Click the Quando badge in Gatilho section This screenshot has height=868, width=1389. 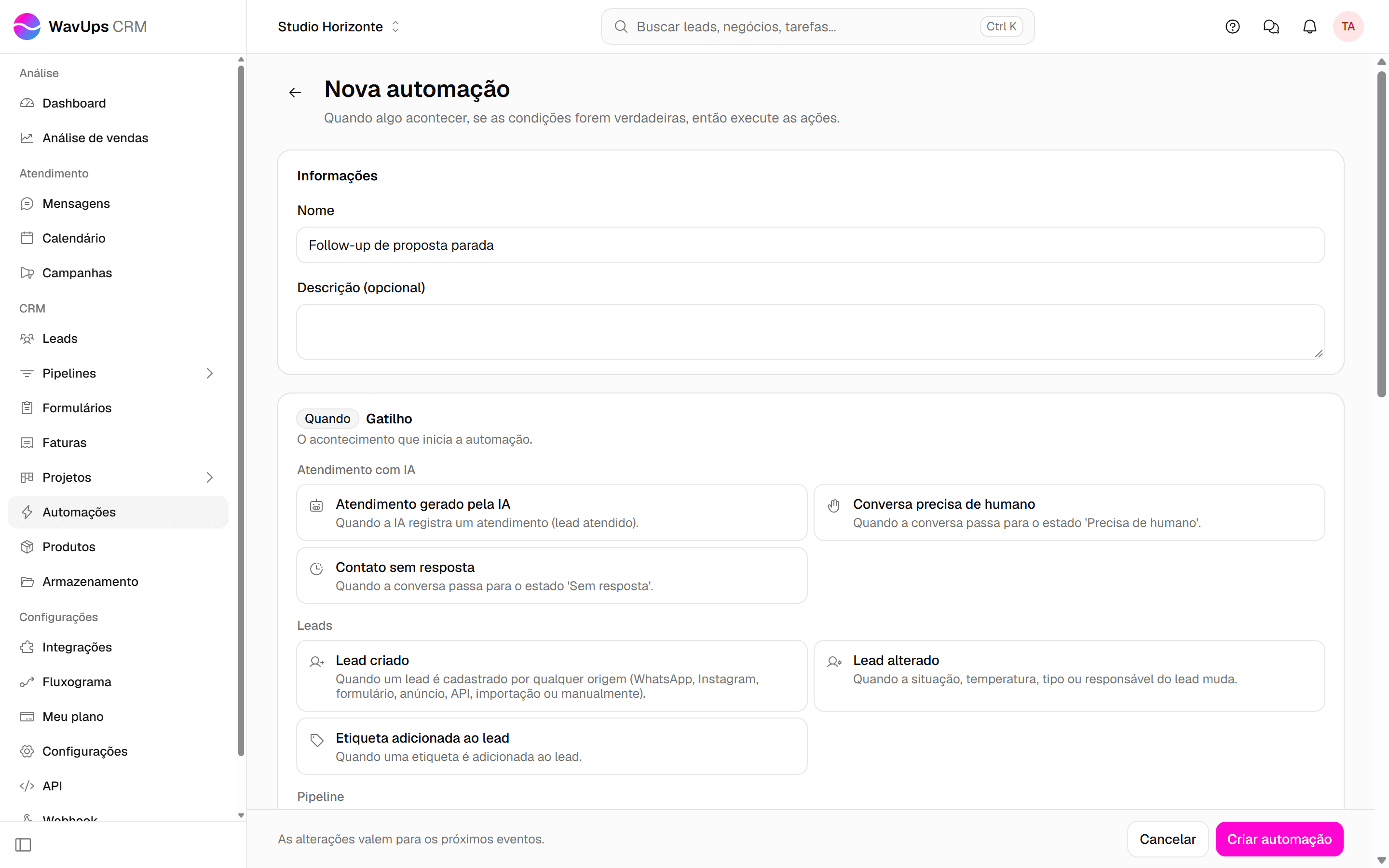coord(327,419)
